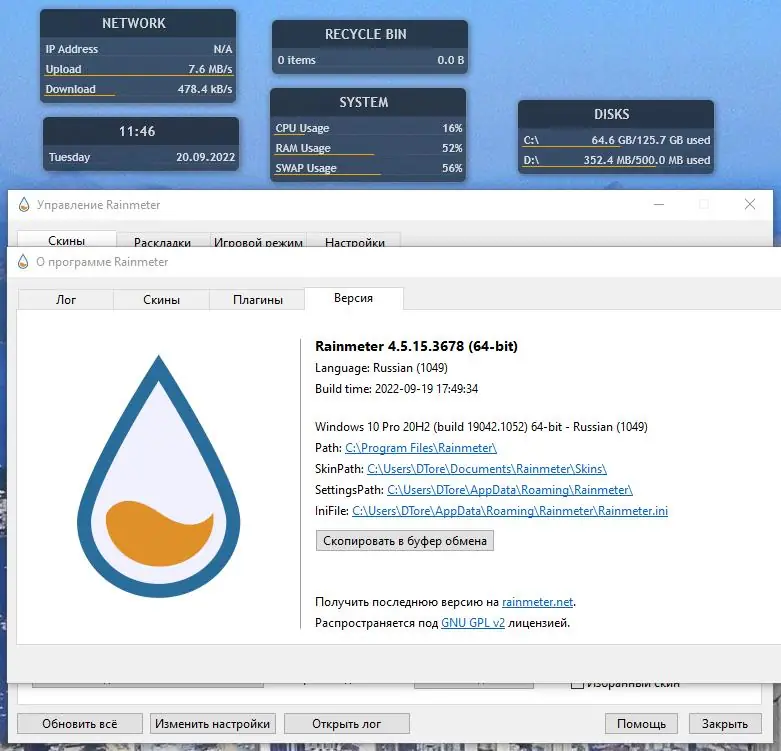Click the Открыть лог button
This screenshot has width=781, height=751.
point(347,724)
